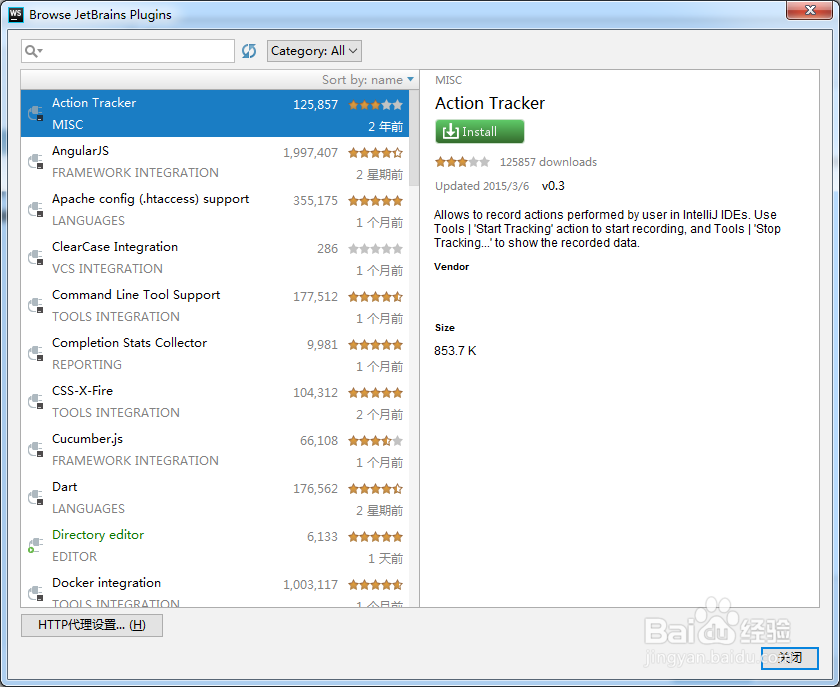Open the Sort by: name dropdown
Image resolution: width=840 pixels, height=687 pixels.
click(368, 80)
